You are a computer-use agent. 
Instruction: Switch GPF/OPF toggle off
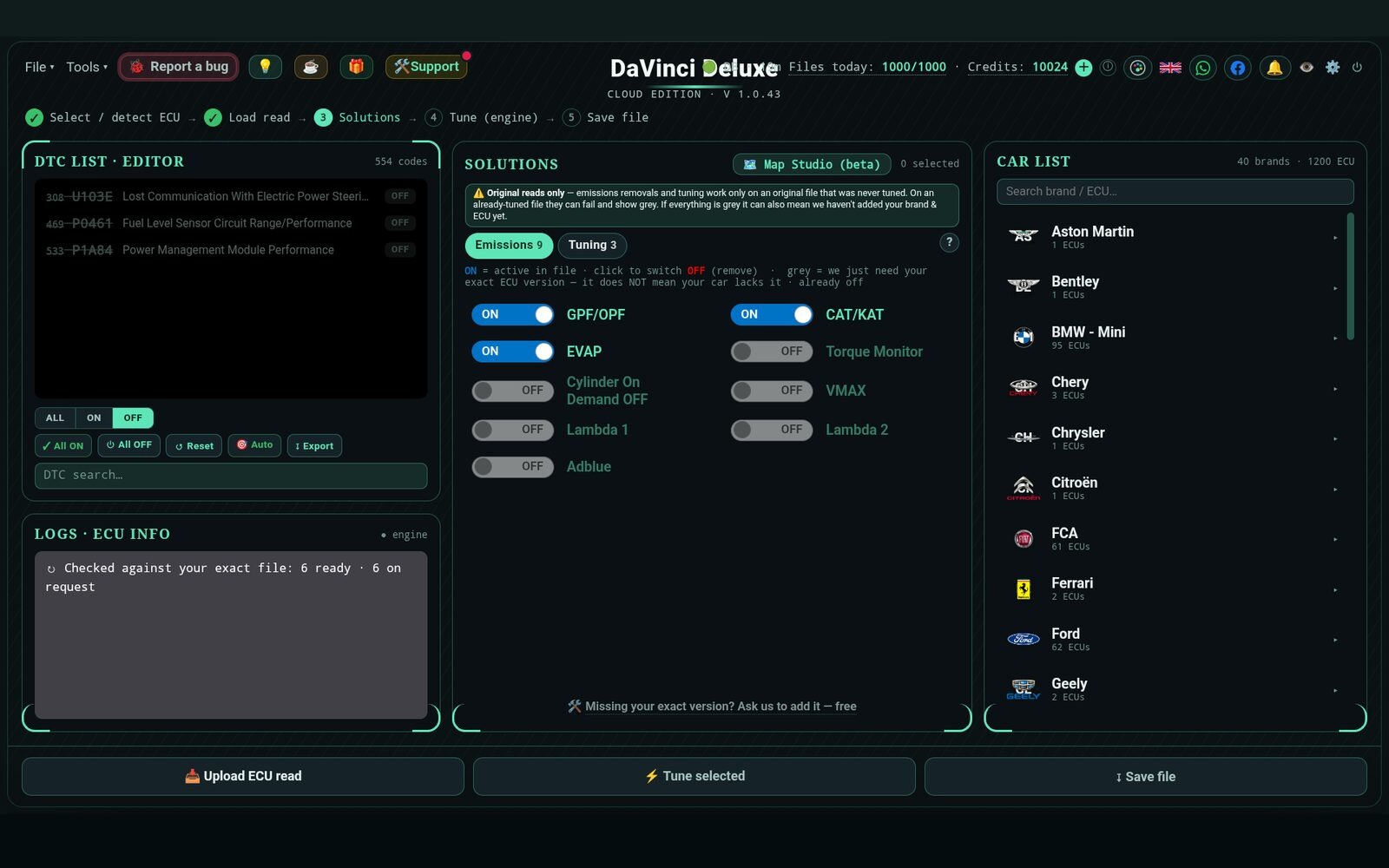coord(513,314)
